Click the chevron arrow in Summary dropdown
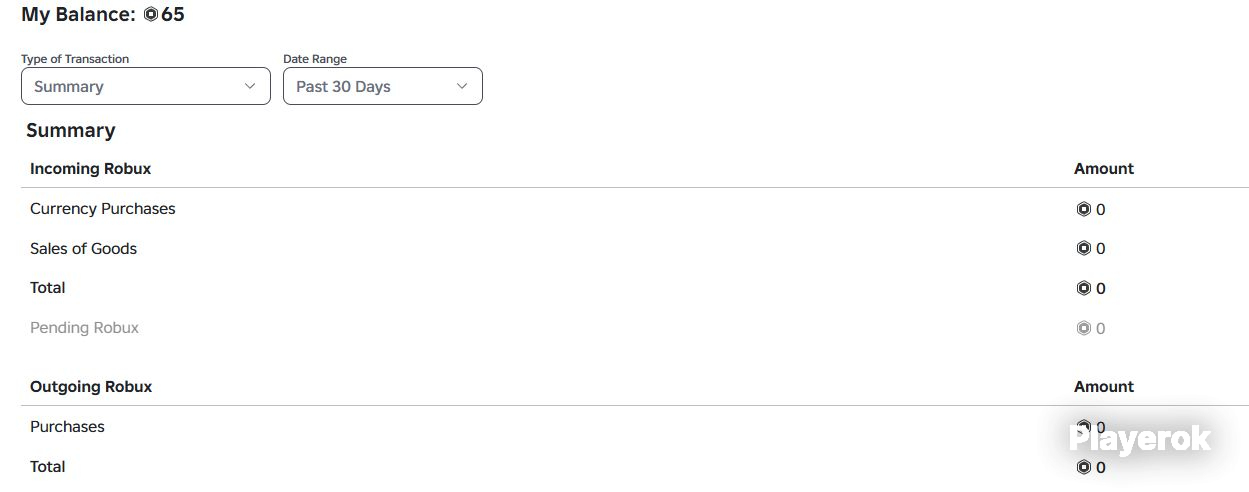Screen dimensions: 1249x492 click(x=250, y=86)
